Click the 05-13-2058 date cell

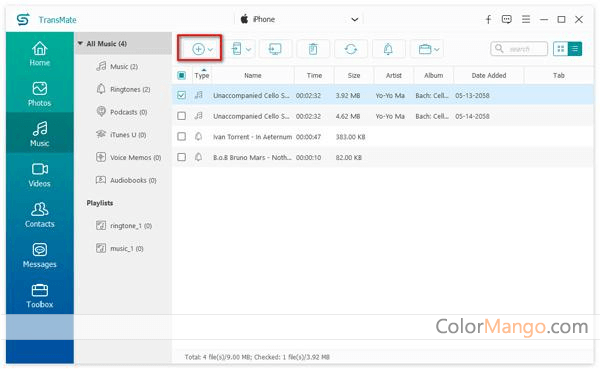point(472,95)
